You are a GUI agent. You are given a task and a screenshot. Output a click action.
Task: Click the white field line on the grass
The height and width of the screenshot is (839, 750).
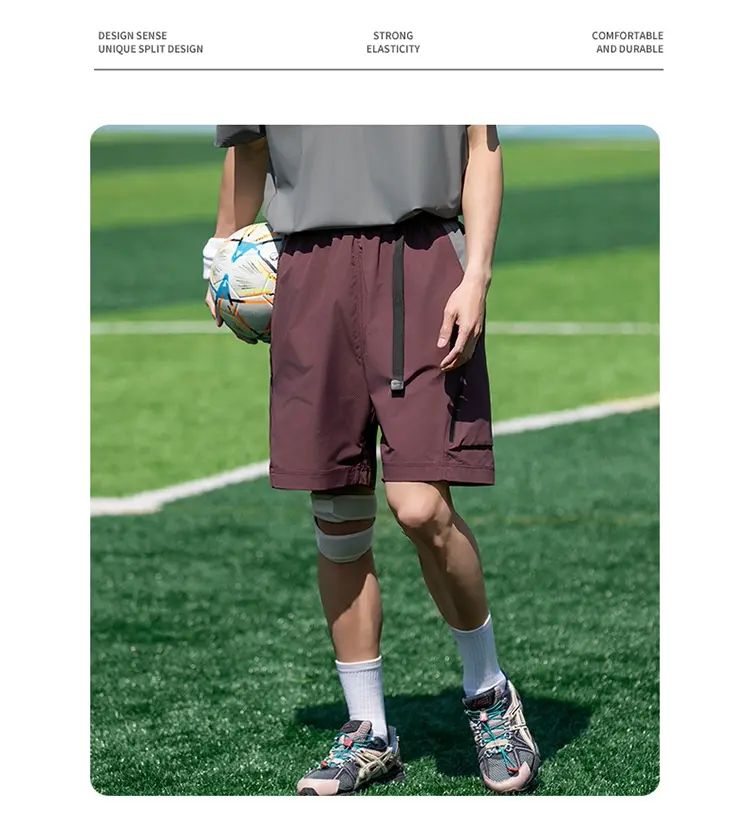[x=374, y=455]
